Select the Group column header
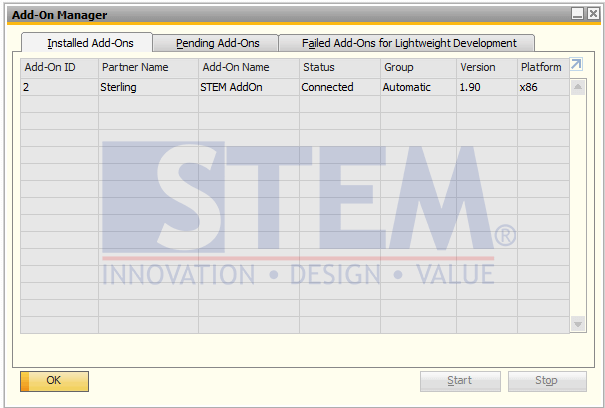 (418, 68)
